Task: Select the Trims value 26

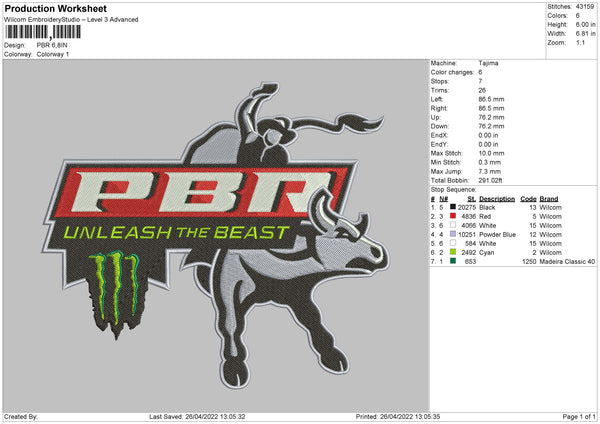Action: point(482,90)
